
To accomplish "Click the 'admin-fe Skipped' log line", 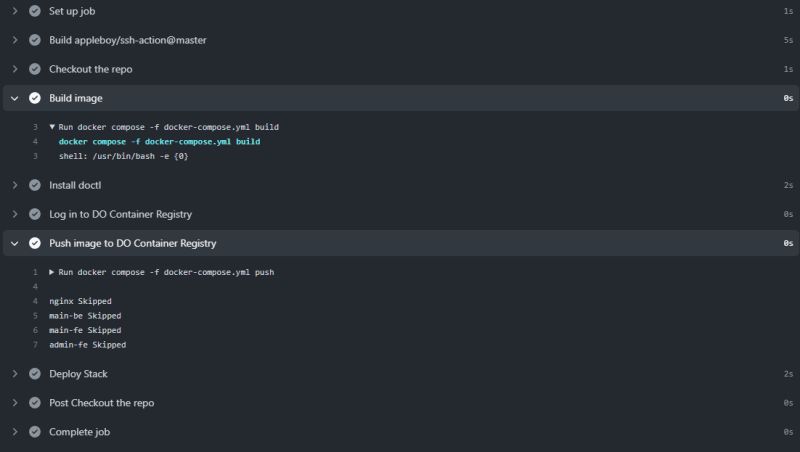I will (87, 345).
